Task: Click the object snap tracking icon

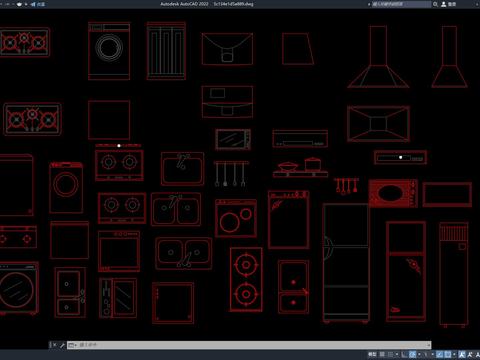Action: click(x=440, y=354)
